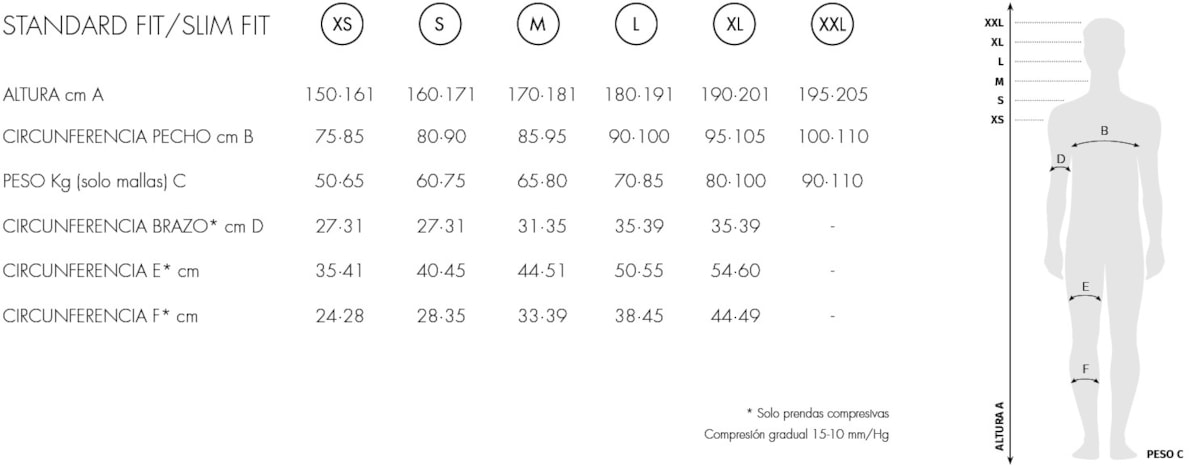Select the XXL size circle icon
Image resolution: width=1200 pixels, height=467 pixels.
(x=832, y=27)
